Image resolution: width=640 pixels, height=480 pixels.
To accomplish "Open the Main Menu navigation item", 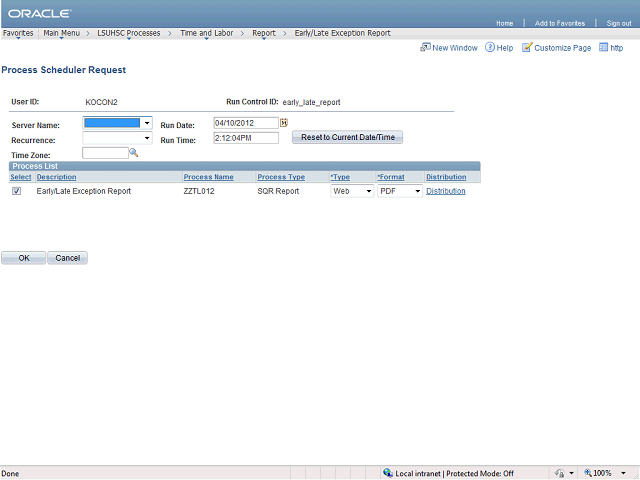I will tap(62, 33).
